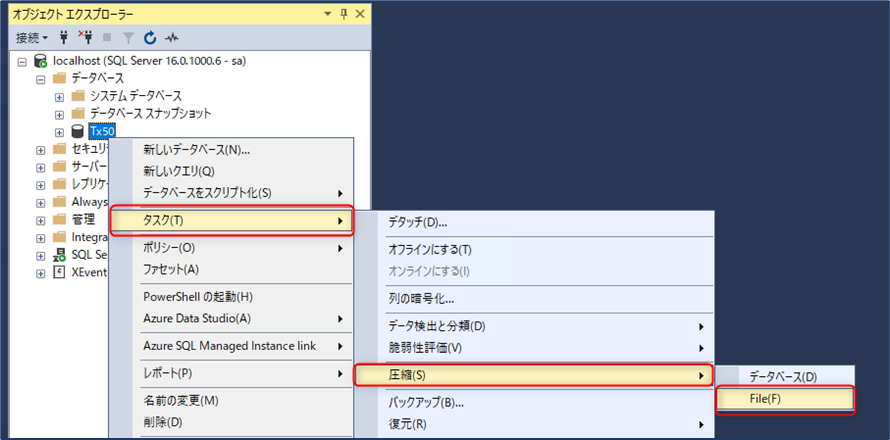Image resolution: width=890 pixels, height=440 pixels.
Task: Click the disconnect plug icon with red X
Action: pyautogui.click(x=86, y=38)
